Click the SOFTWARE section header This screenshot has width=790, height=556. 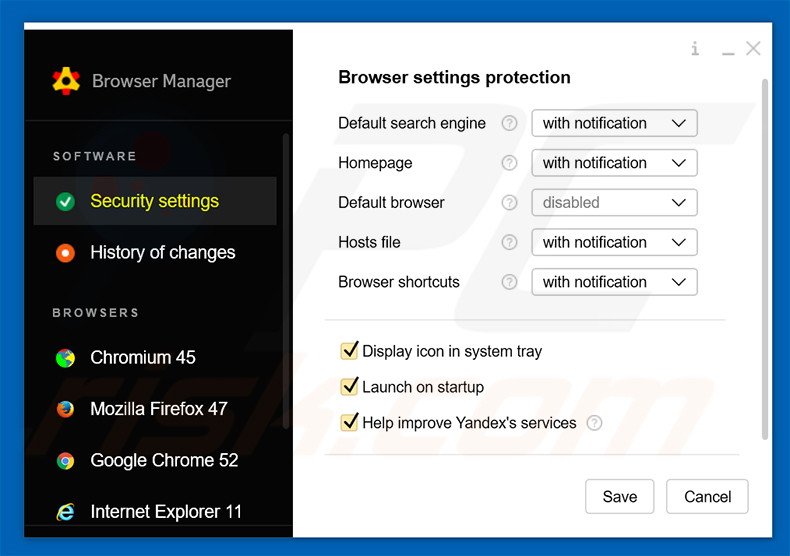pyautogui.click(x=95, y=156)
